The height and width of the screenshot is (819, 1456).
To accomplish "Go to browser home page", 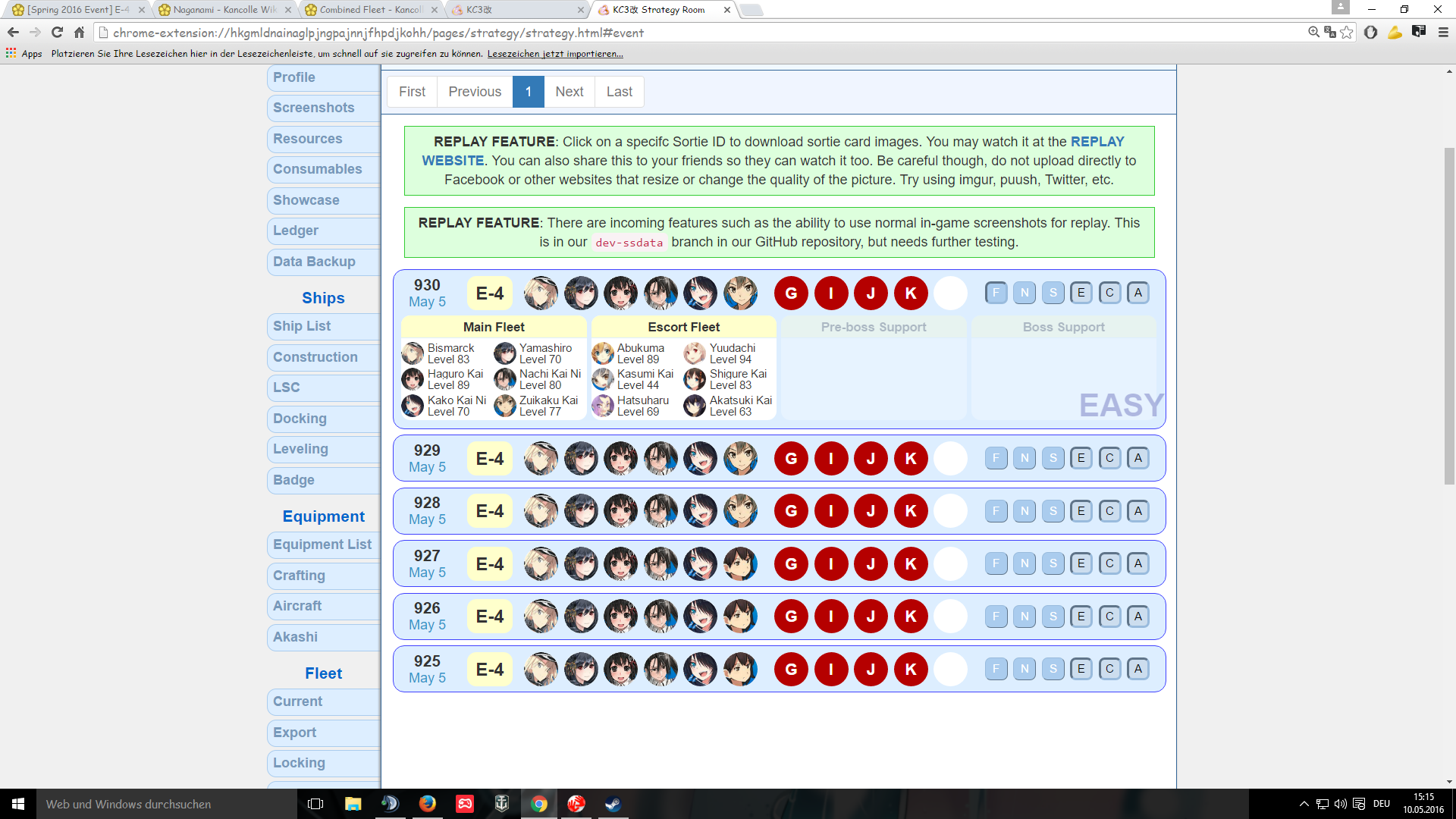I will click(79, 33).
